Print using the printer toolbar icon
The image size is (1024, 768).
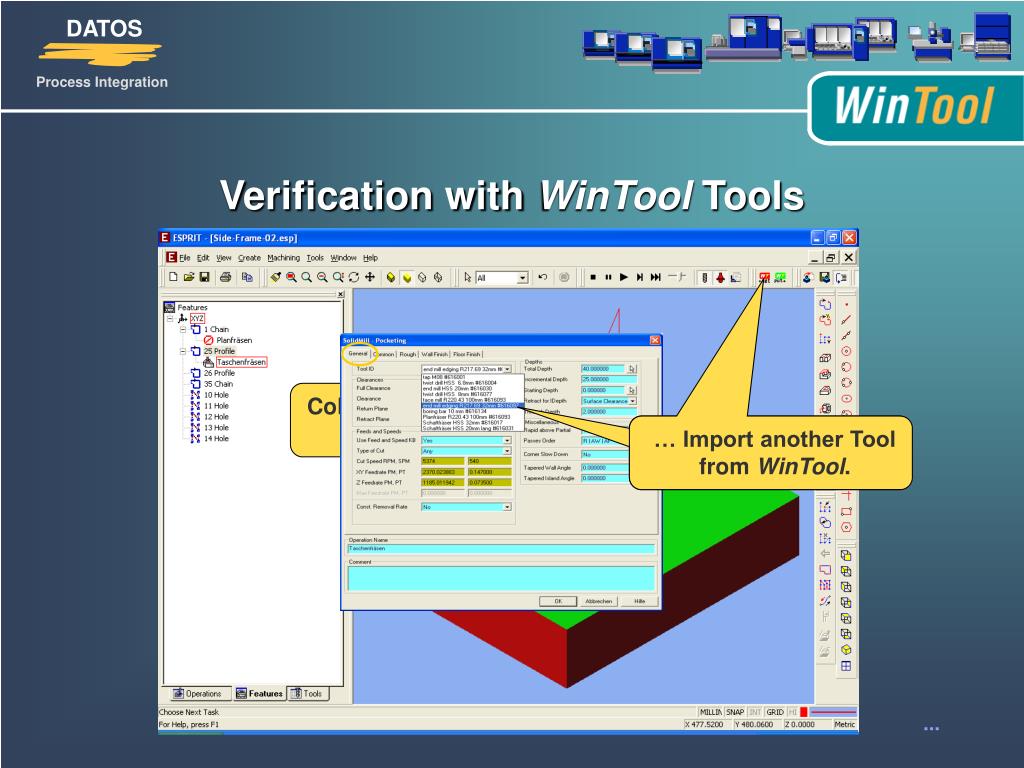225,277
